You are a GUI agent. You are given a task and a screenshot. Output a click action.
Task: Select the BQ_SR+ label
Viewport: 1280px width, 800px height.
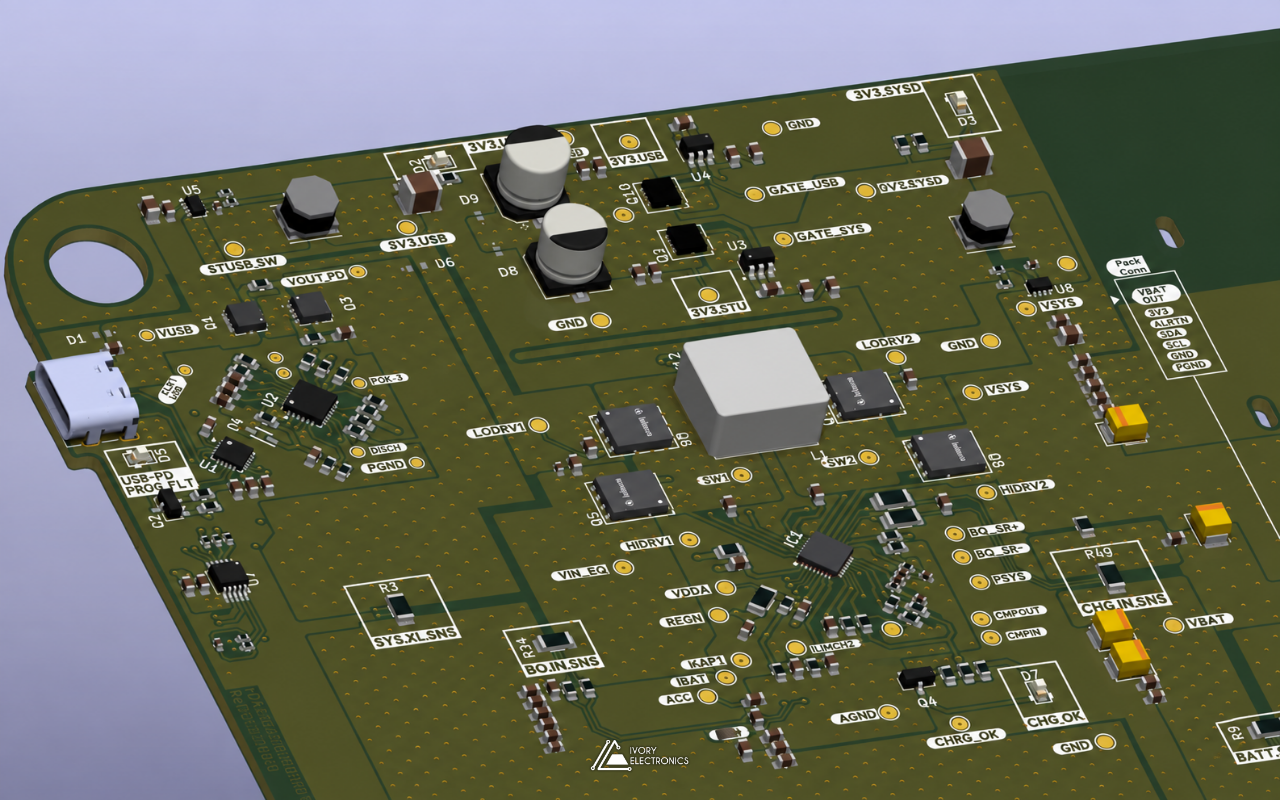[998, 531]
